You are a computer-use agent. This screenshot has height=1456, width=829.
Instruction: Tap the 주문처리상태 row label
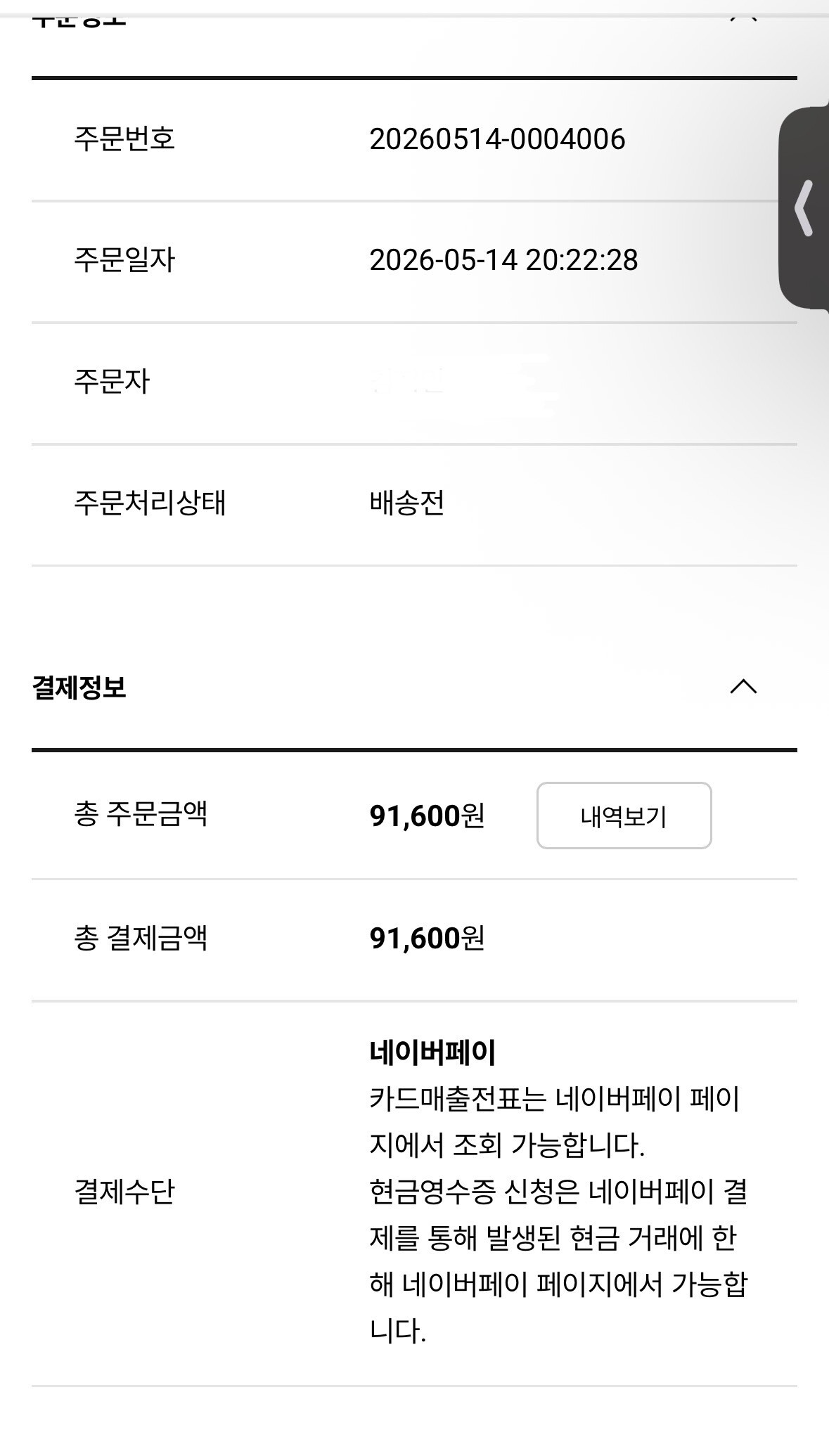click(150, 503)
